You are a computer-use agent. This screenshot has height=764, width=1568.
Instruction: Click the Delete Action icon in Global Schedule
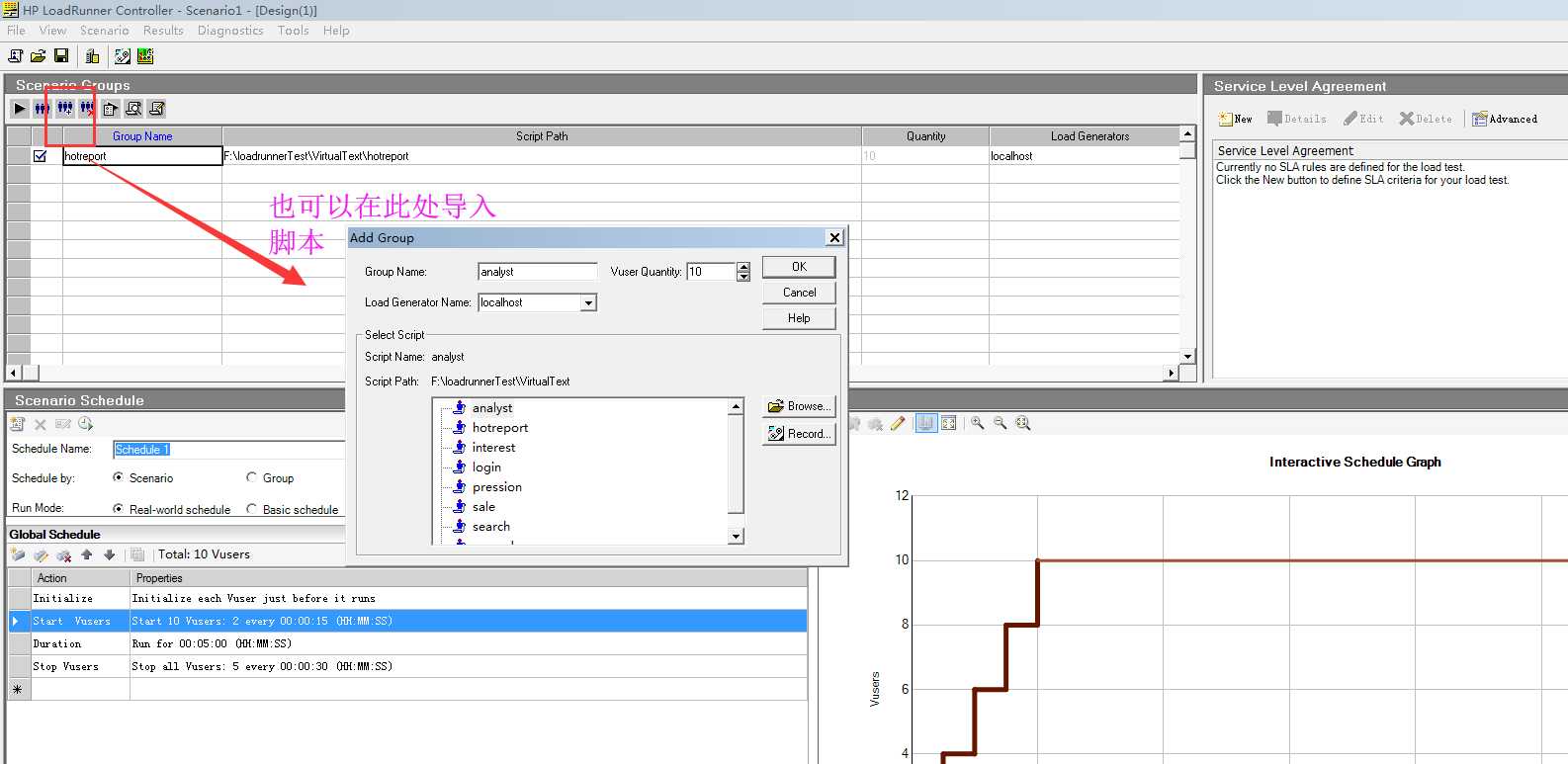click(63, 554)
